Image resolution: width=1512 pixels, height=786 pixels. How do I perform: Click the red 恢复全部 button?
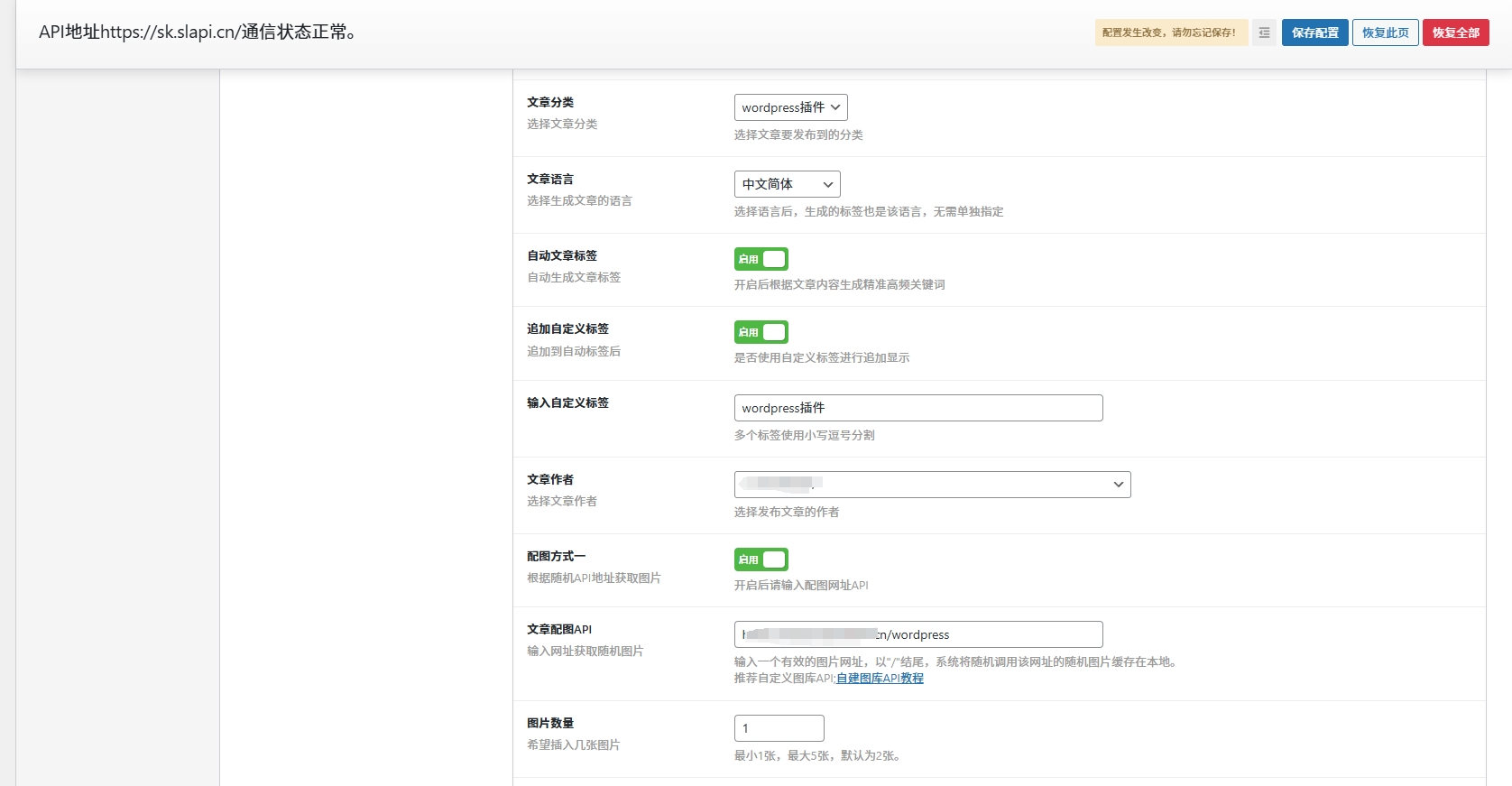click(x=1455, y=32)
